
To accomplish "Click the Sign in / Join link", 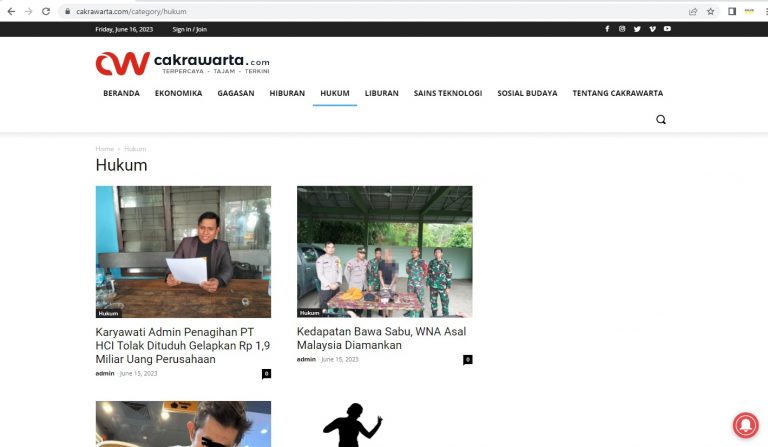I will pyautogui.click(x=188, y=29).
